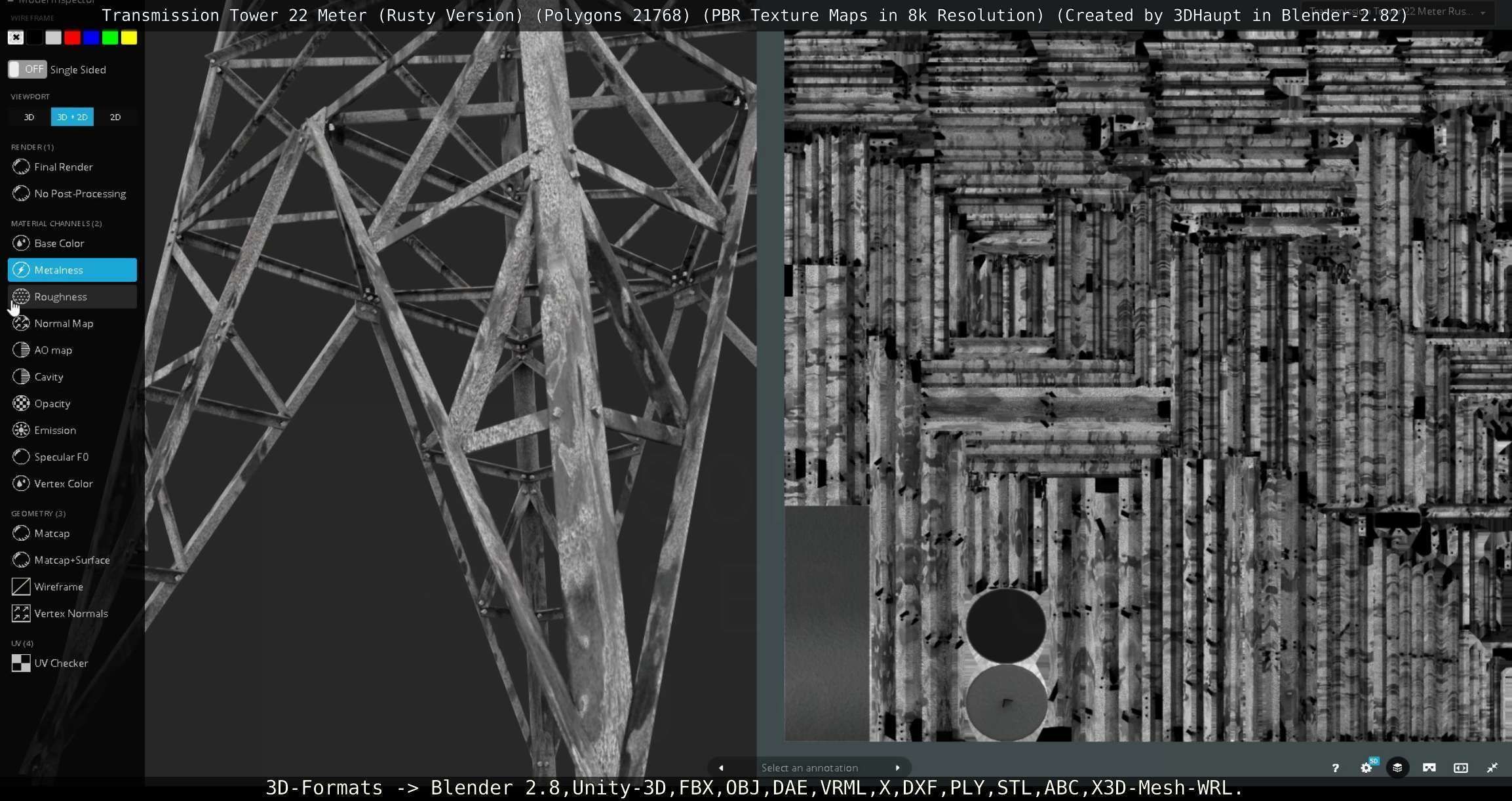Click the Matcap geometry icon
Image resolution: width=1512 pixels, height=801 pixels.
[21, 534]
